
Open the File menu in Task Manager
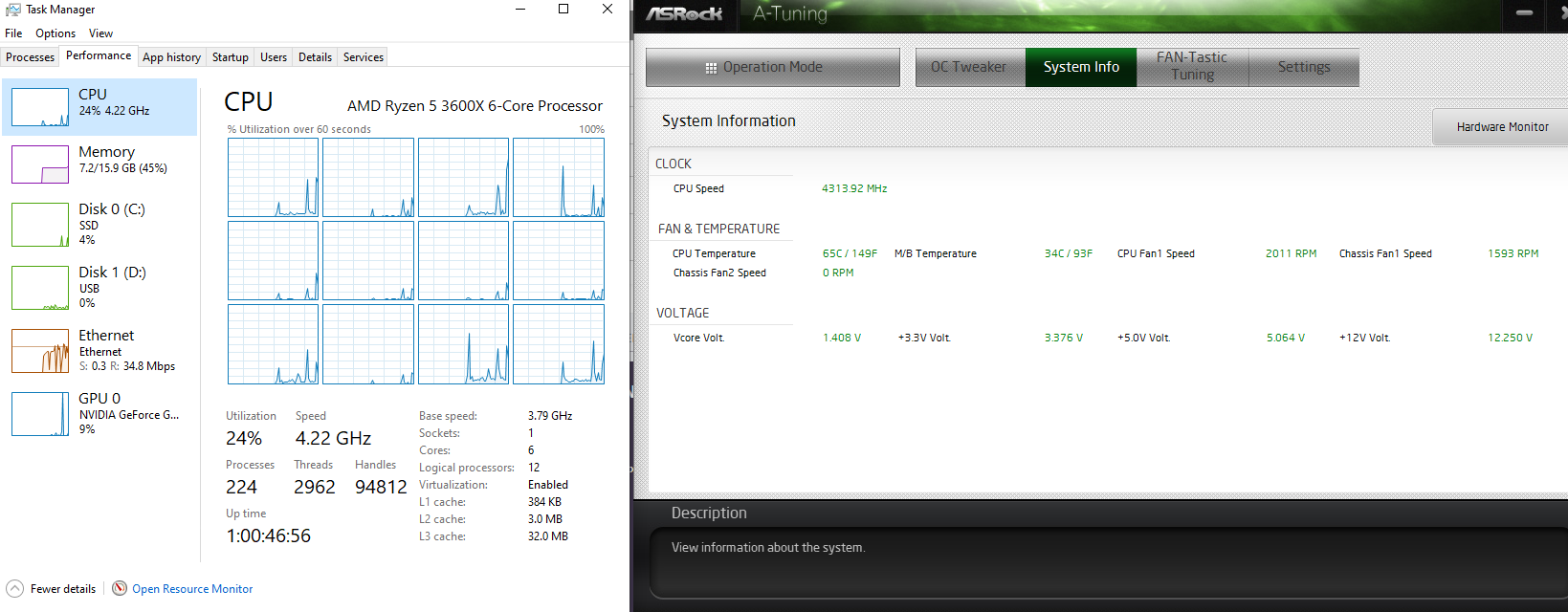(13, 33)
